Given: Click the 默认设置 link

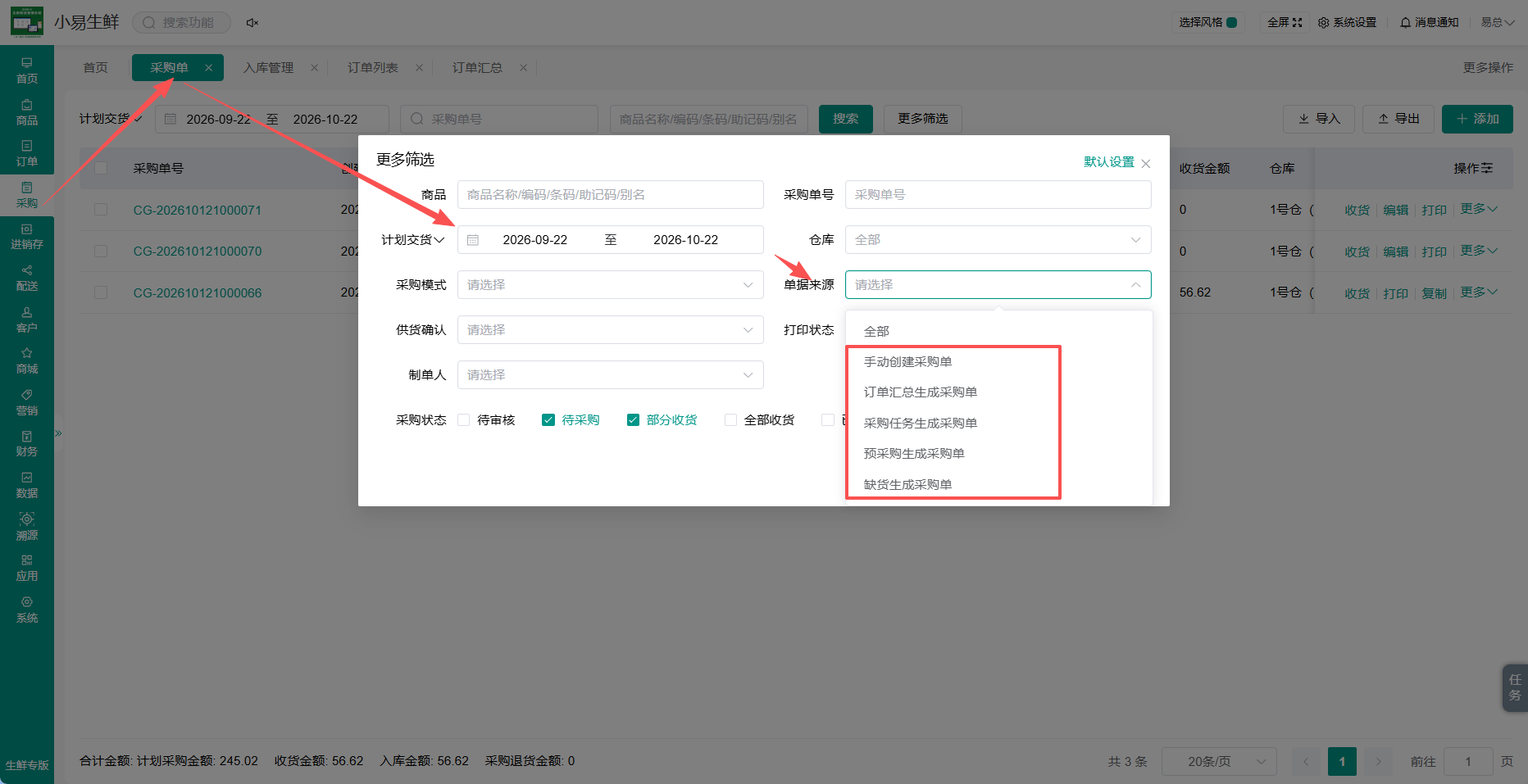Looking at the screenshot, I should [1108, 162].
